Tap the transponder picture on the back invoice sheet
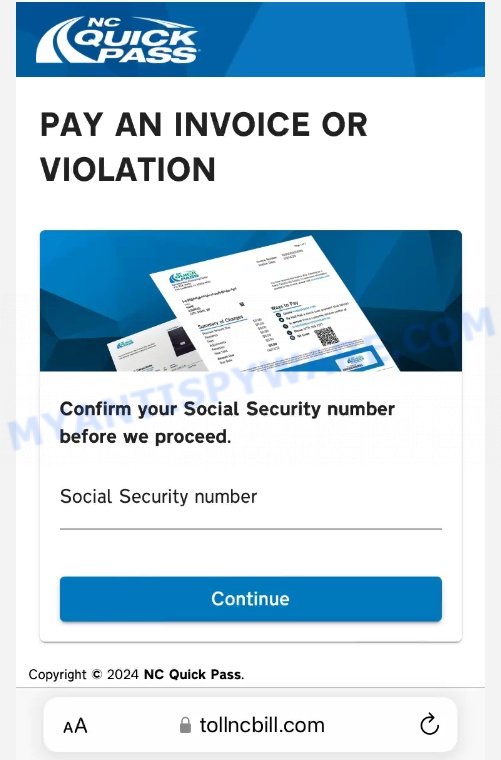 (x=180, y=341)
